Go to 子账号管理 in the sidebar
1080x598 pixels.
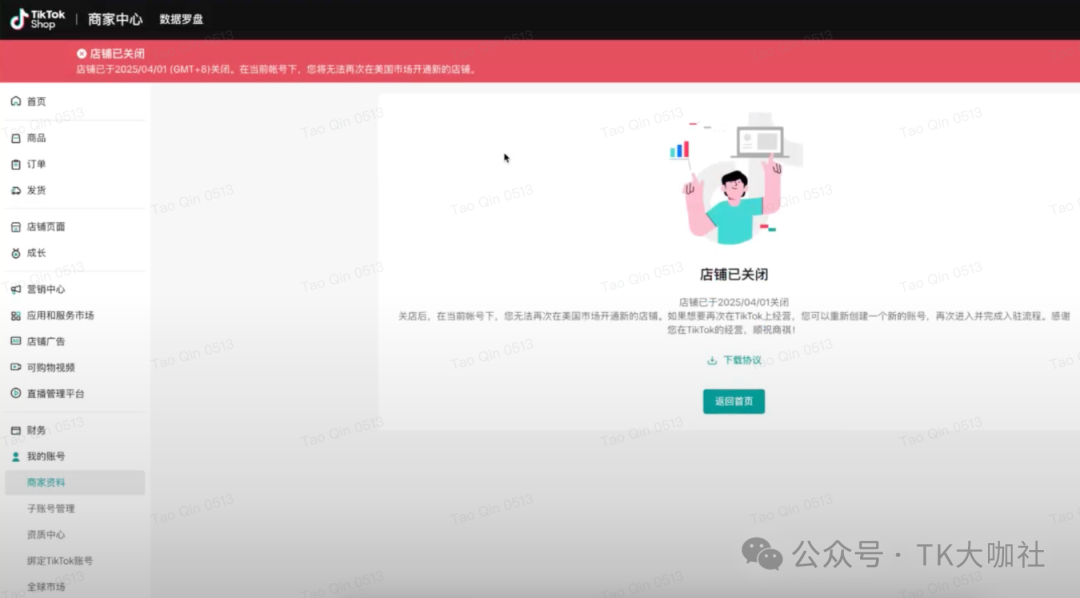tap(50, 508)
